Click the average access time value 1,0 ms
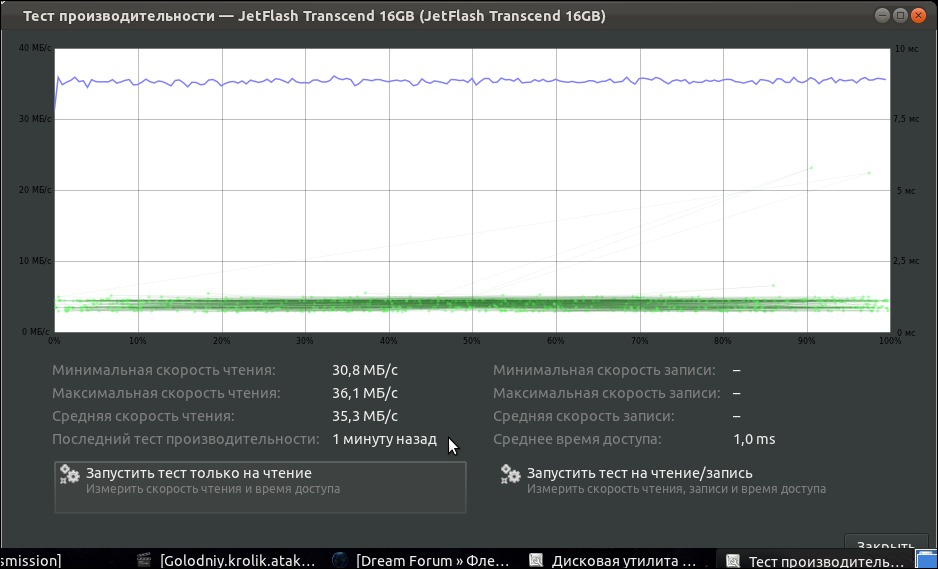Viewport: 938px width, 569px height. (754, 439)
